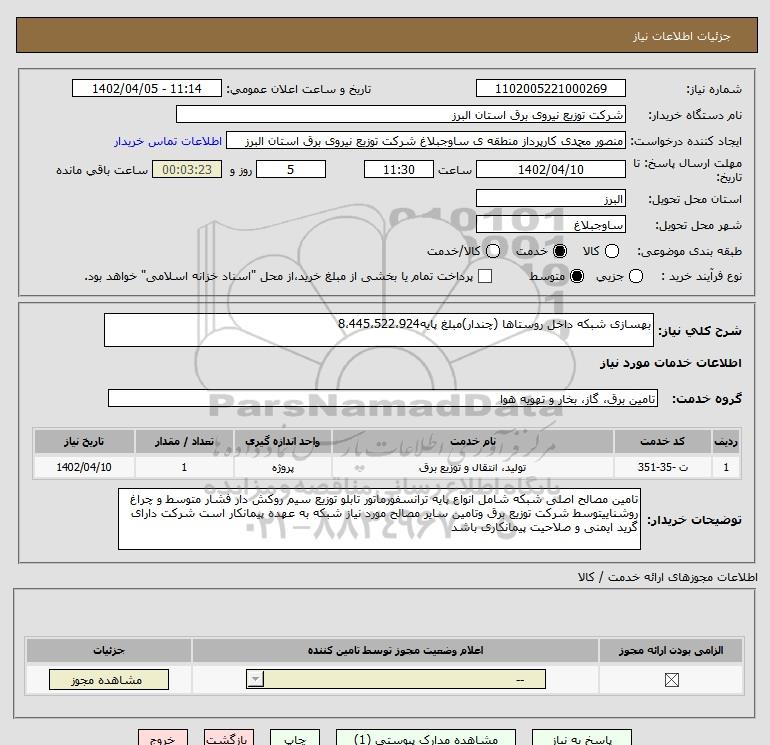This screenshot has width=770, height=745.
Task: Click the مشاهده مجوز button
Action: 109,680
